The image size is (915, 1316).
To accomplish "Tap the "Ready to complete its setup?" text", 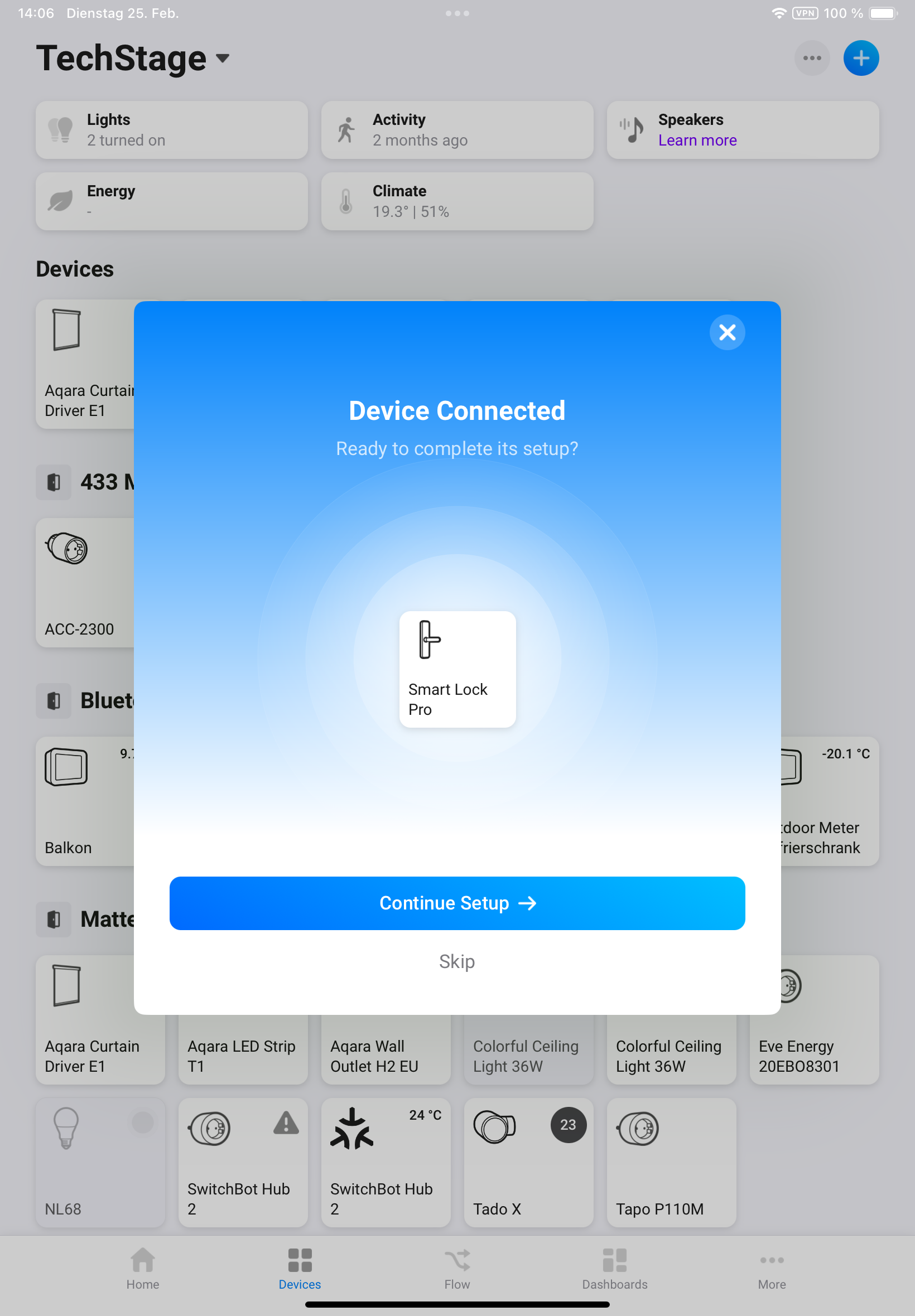I will point(457,448).
